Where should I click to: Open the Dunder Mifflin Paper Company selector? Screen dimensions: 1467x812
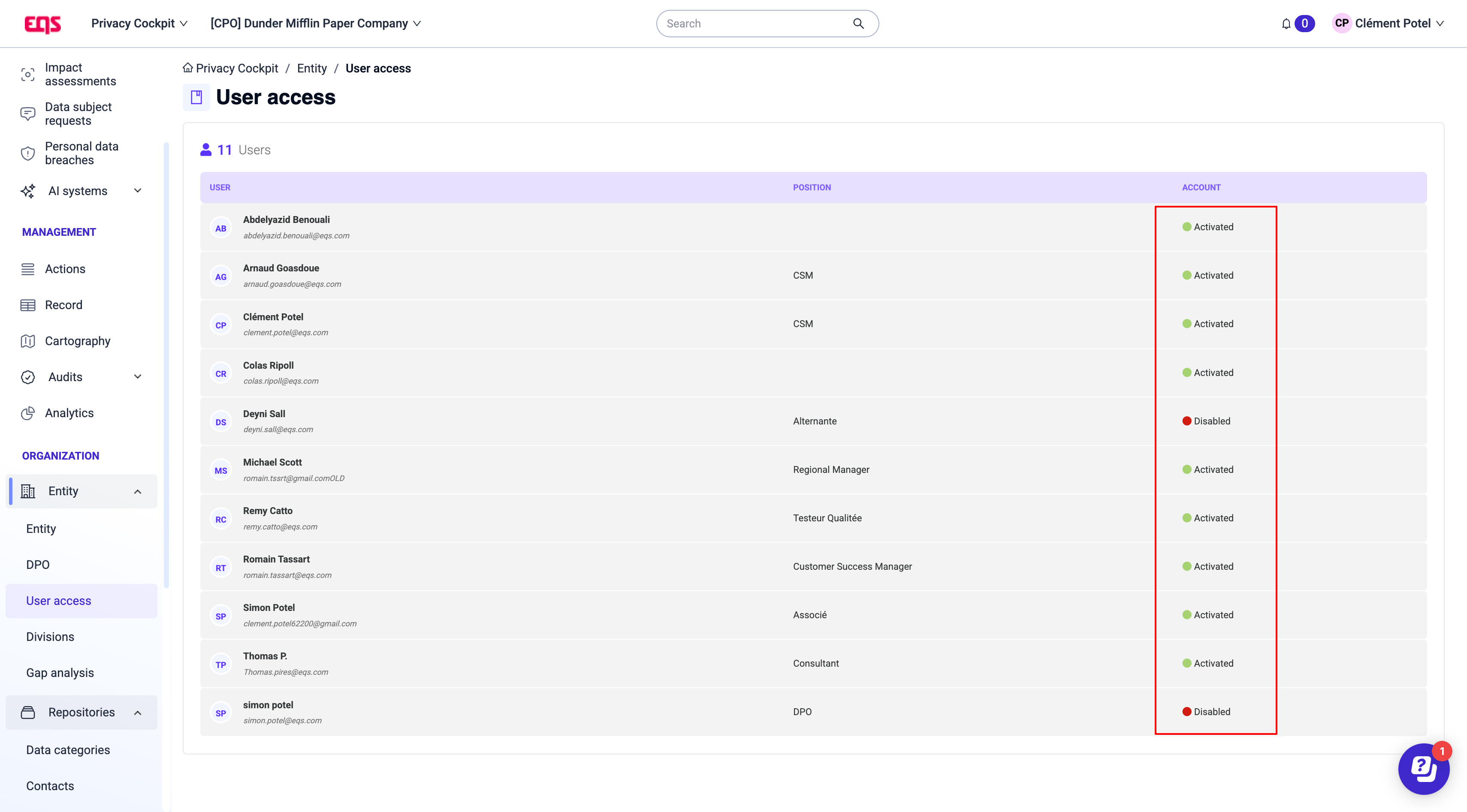pyautogui.click(x=316, y=23)
